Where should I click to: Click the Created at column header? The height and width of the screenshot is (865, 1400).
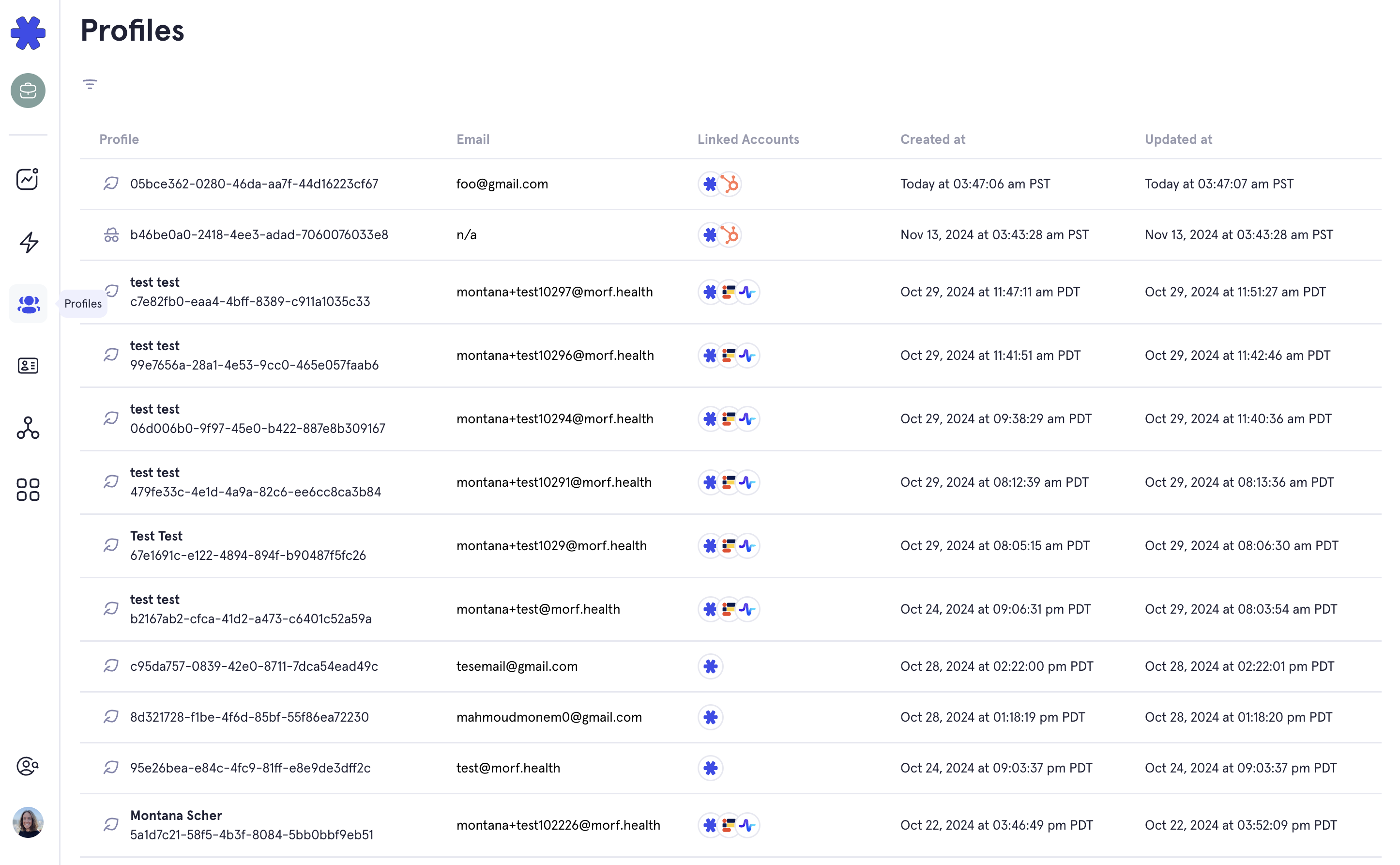point(933,139)
